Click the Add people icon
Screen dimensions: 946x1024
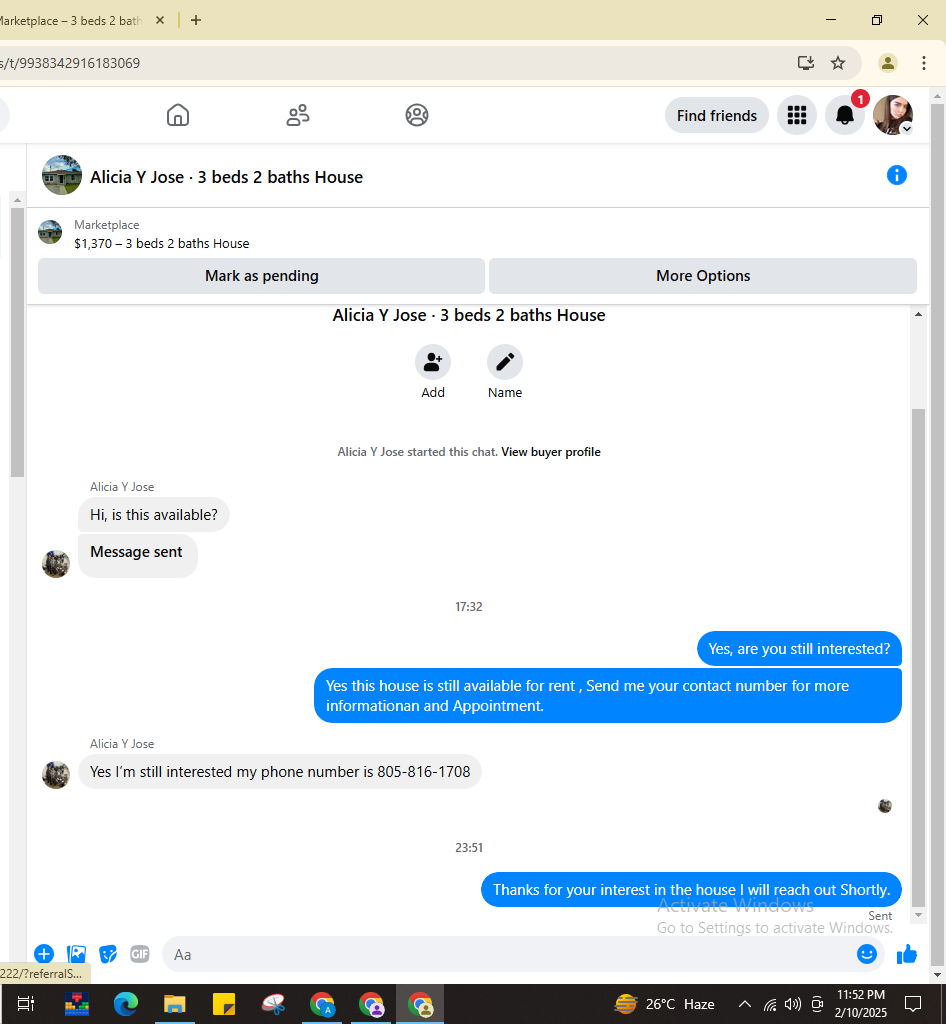tap(433, 362)
